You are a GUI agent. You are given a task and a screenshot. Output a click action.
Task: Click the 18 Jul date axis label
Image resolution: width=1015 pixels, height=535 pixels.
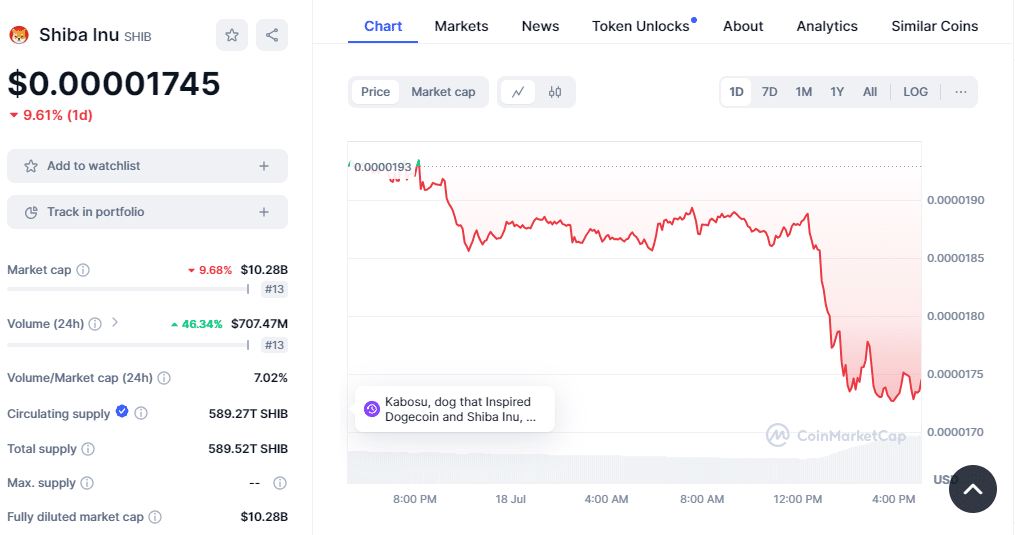pos(511,499)
